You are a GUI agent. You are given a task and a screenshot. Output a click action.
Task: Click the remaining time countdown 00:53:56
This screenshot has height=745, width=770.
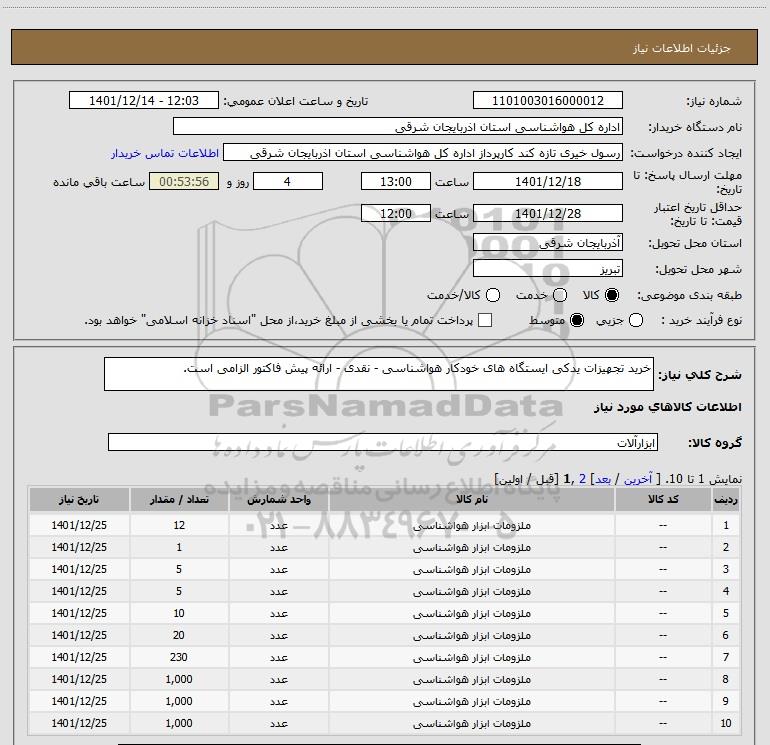pyautogui.click(x=184, y=181)
